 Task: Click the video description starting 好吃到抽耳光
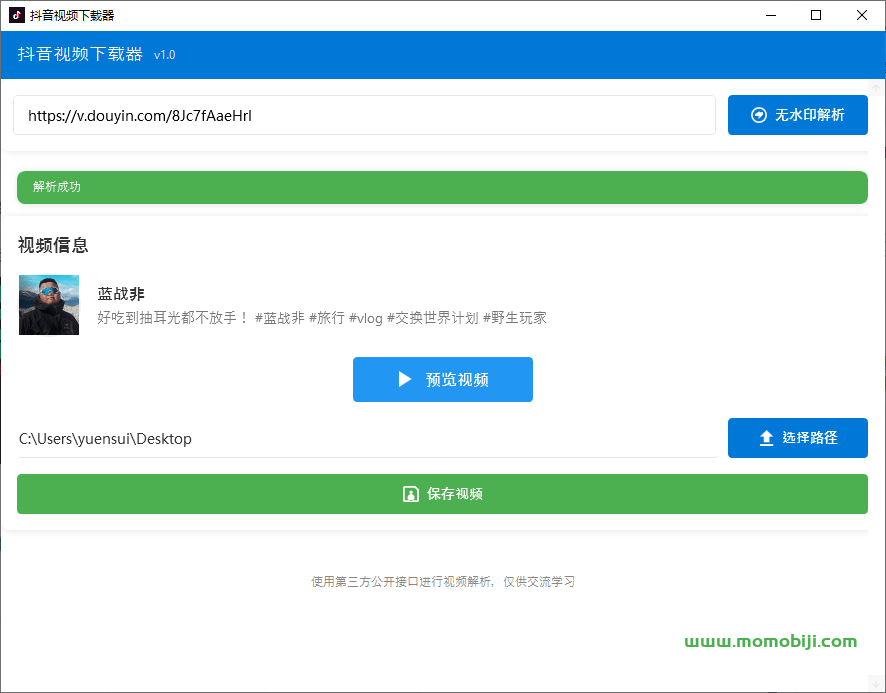click(322, 318)
